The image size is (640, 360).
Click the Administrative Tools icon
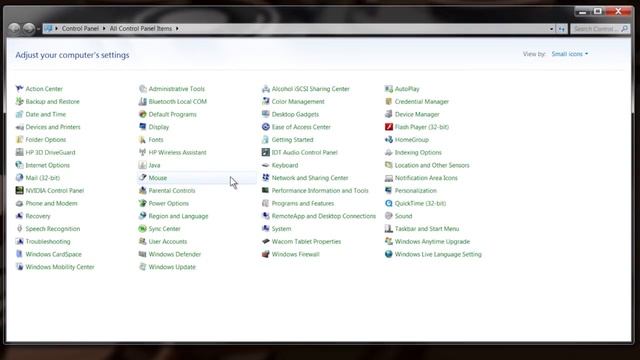pos(142,89)
